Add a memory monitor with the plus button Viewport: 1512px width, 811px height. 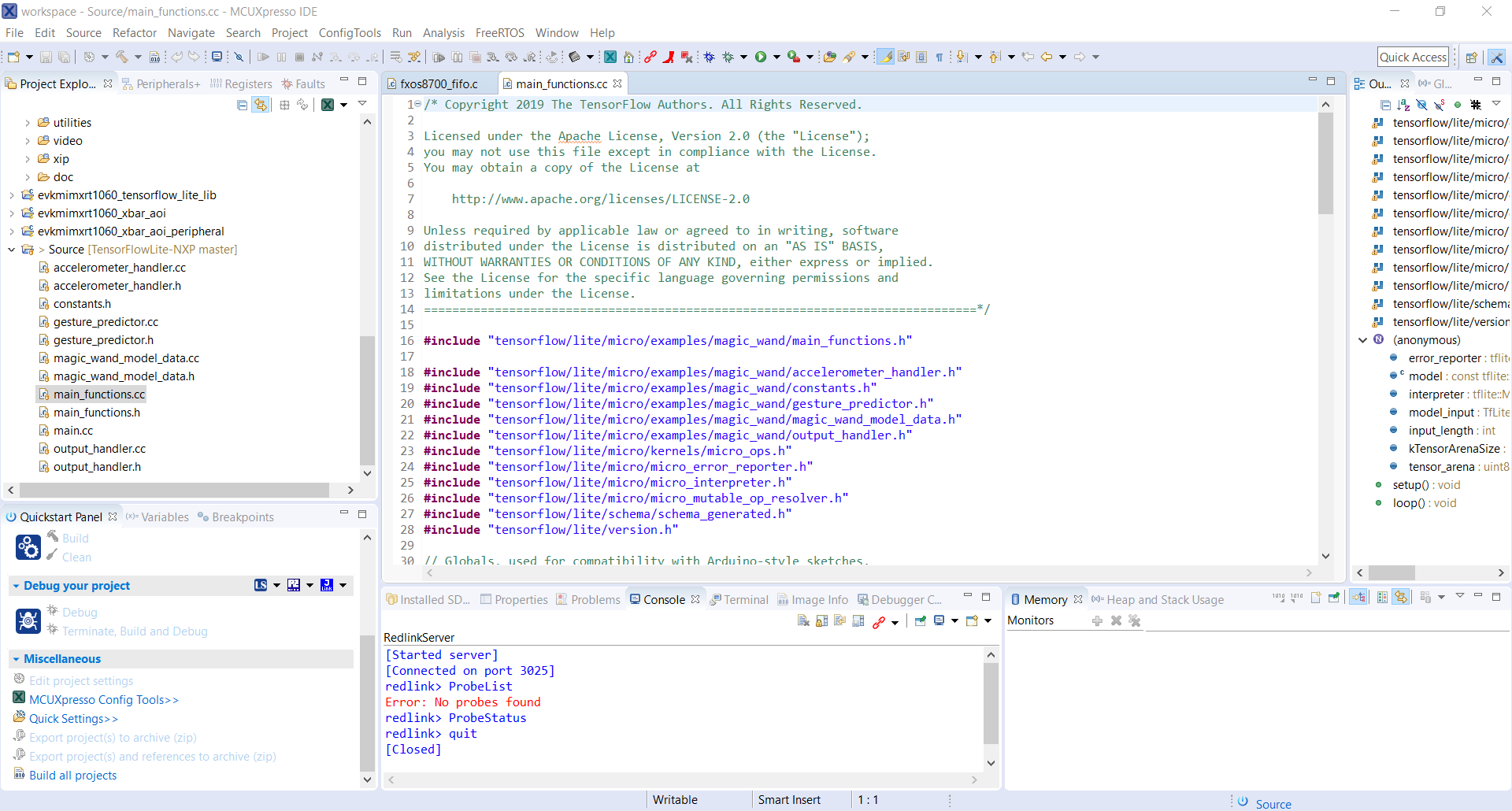pyautogui.click(x=1096, y=620)
